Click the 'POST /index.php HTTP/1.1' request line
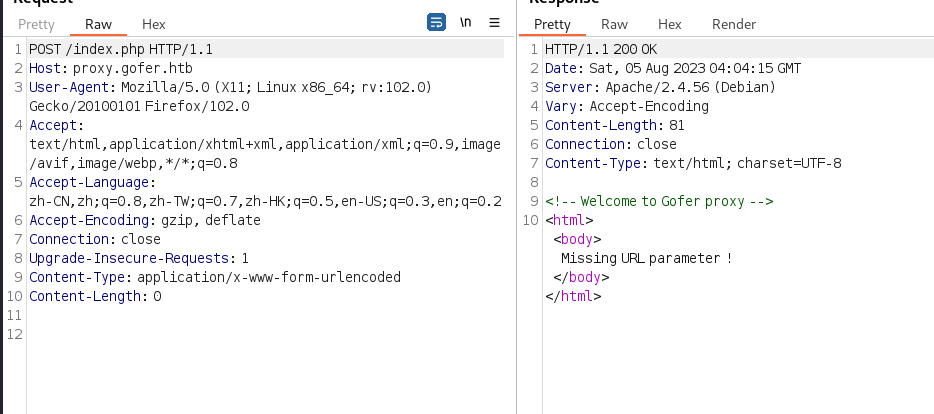This screenshot has width=934, height=414. [x=121, y=49]
